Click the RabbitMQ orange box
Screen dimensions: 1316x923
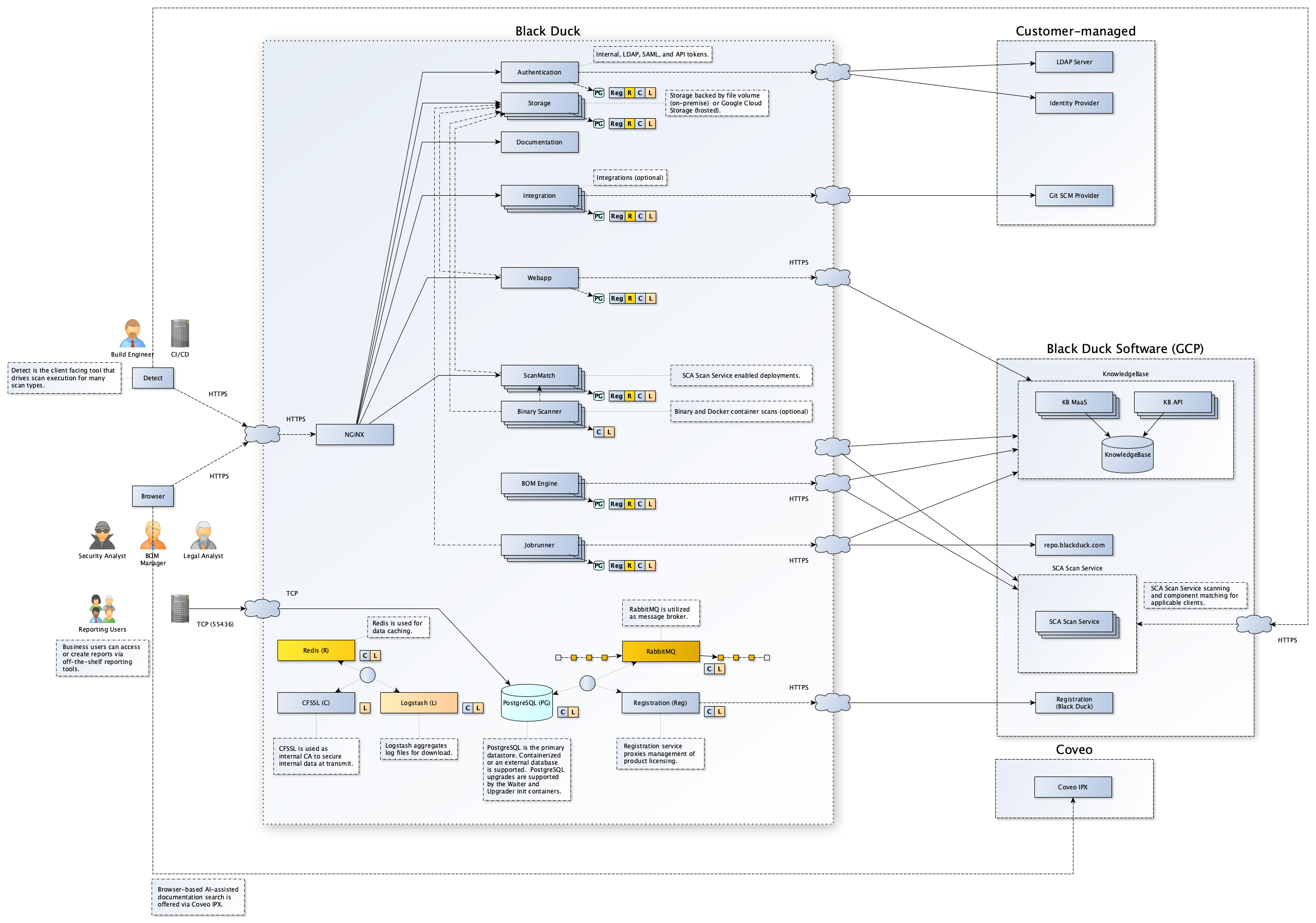(x=660, y=651)
